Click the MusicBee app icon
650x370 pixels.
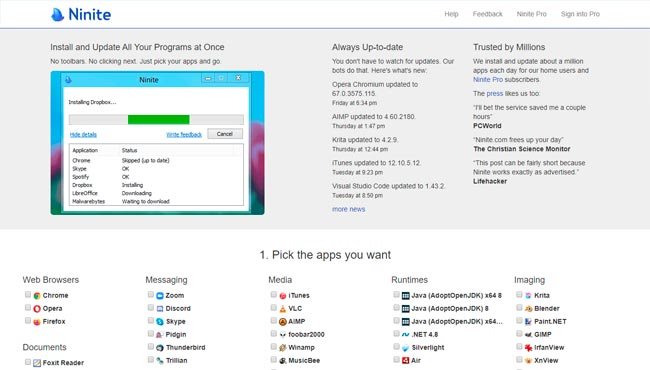[x=283, y=360]
